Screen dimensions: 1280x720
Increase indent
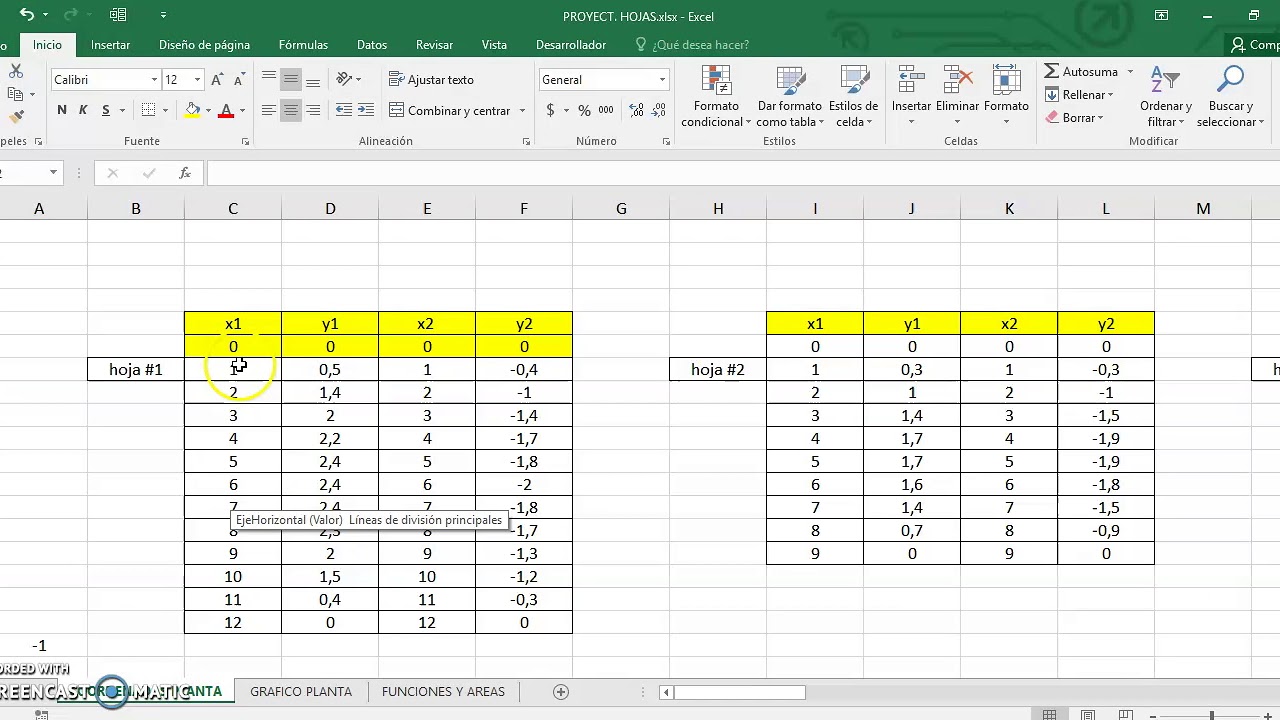coord(366,110)
